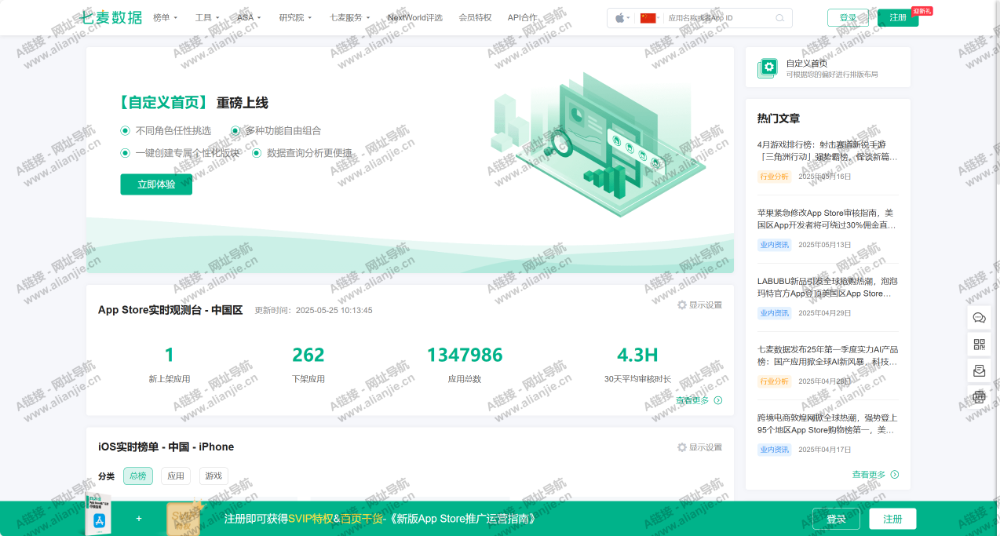
Task: Click the custom homepage banner illustration
Action: [598, 144]
